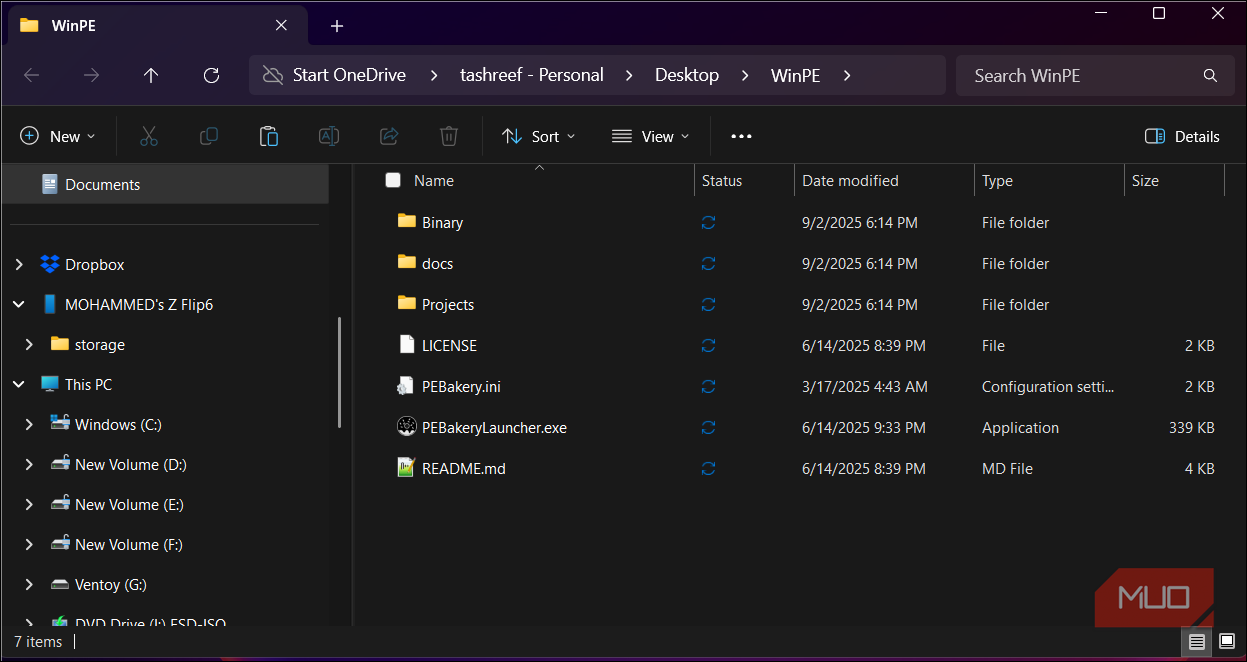Click the Rename icon in toolbar
The width and height of the screenshot is (1247, 662).
[x=329, y=136]
